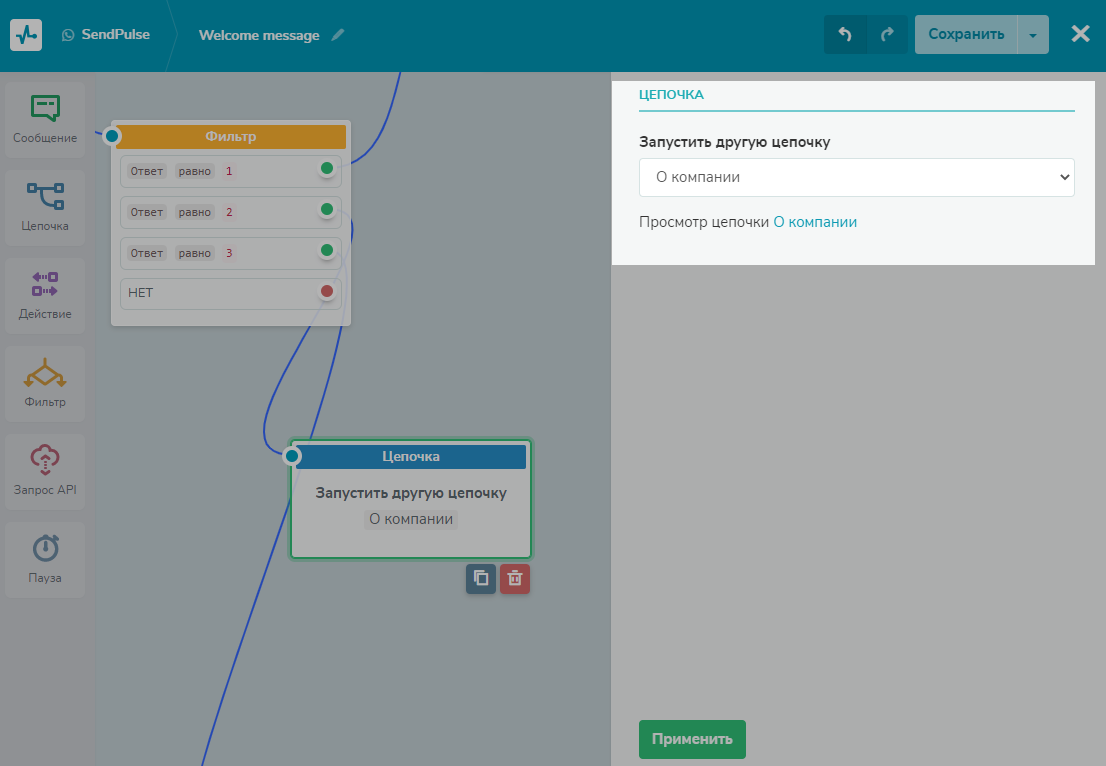Duplicate the Цепочка block
Viewport: 1106px width, 766px height.
[481, 578]
